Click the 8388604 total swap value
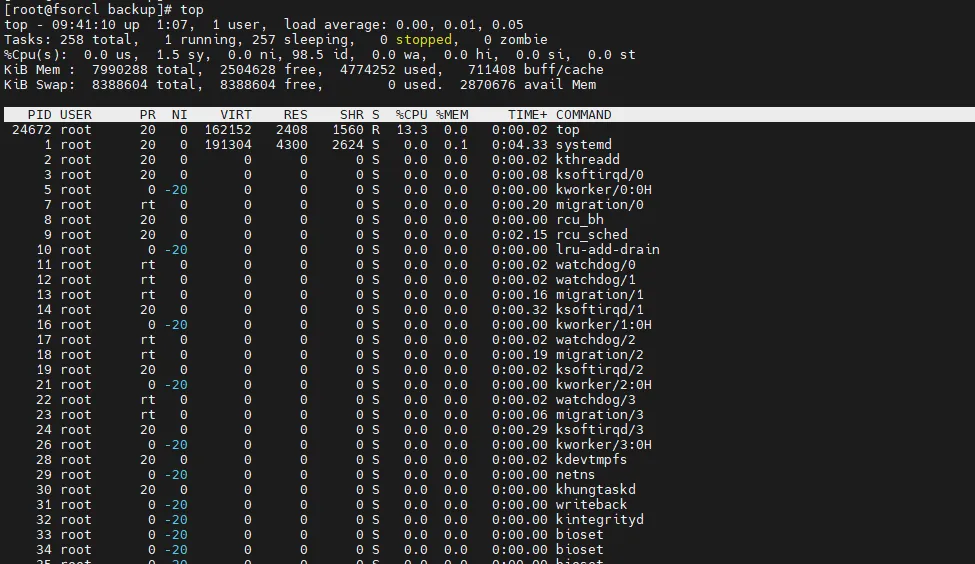This screenshot has width=975, height=564. 119,85
